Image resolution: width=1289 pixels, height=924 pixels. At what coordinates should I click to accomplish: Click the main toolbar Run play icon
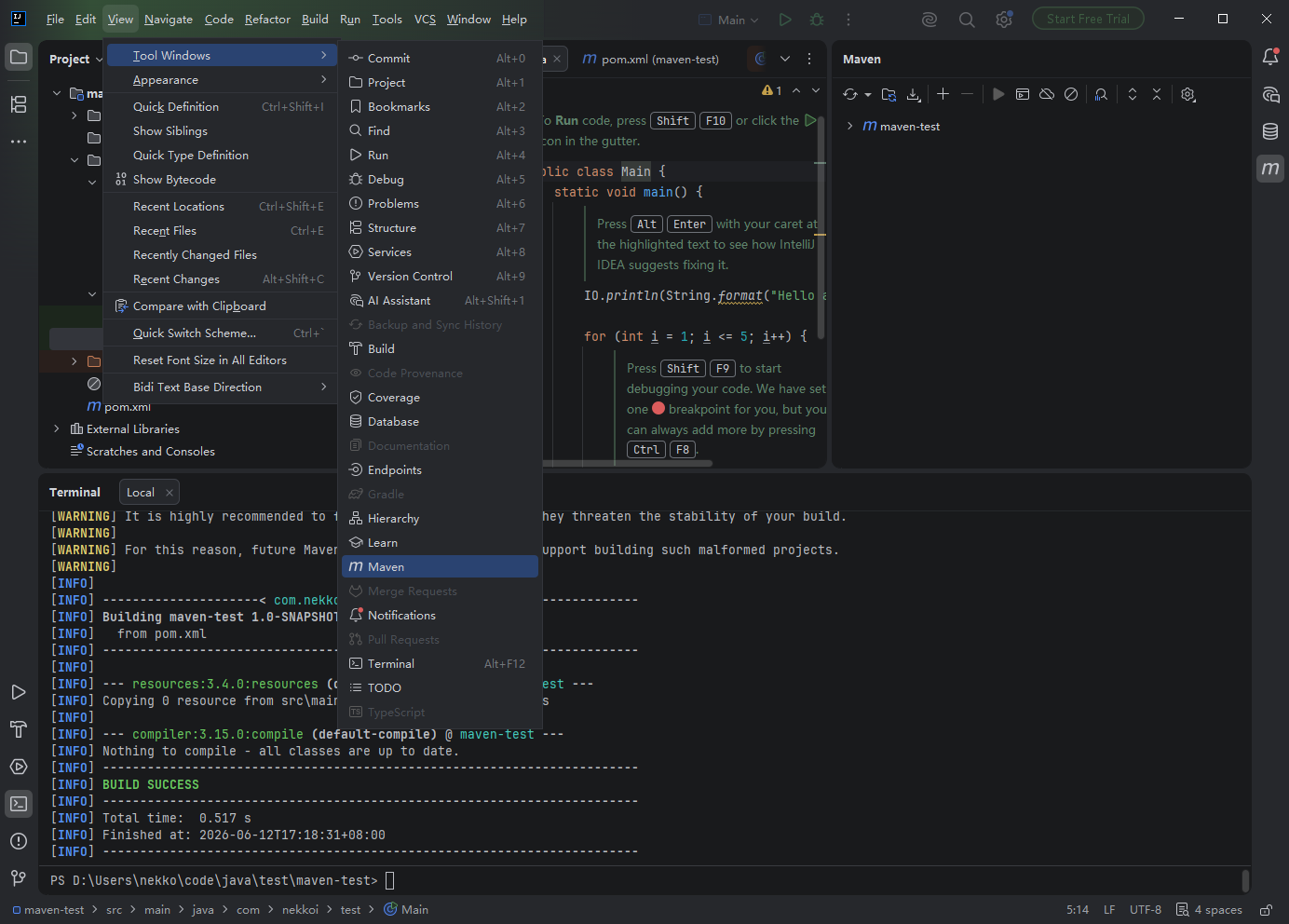pos(785,19)
